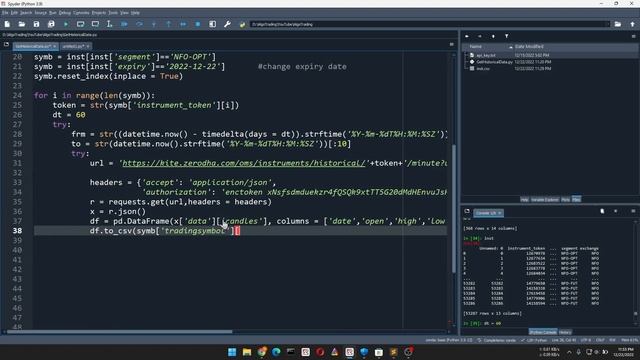Step over current line in debugger
The image size is (640, 360).
pyautogui.click(x=139, y=24)
